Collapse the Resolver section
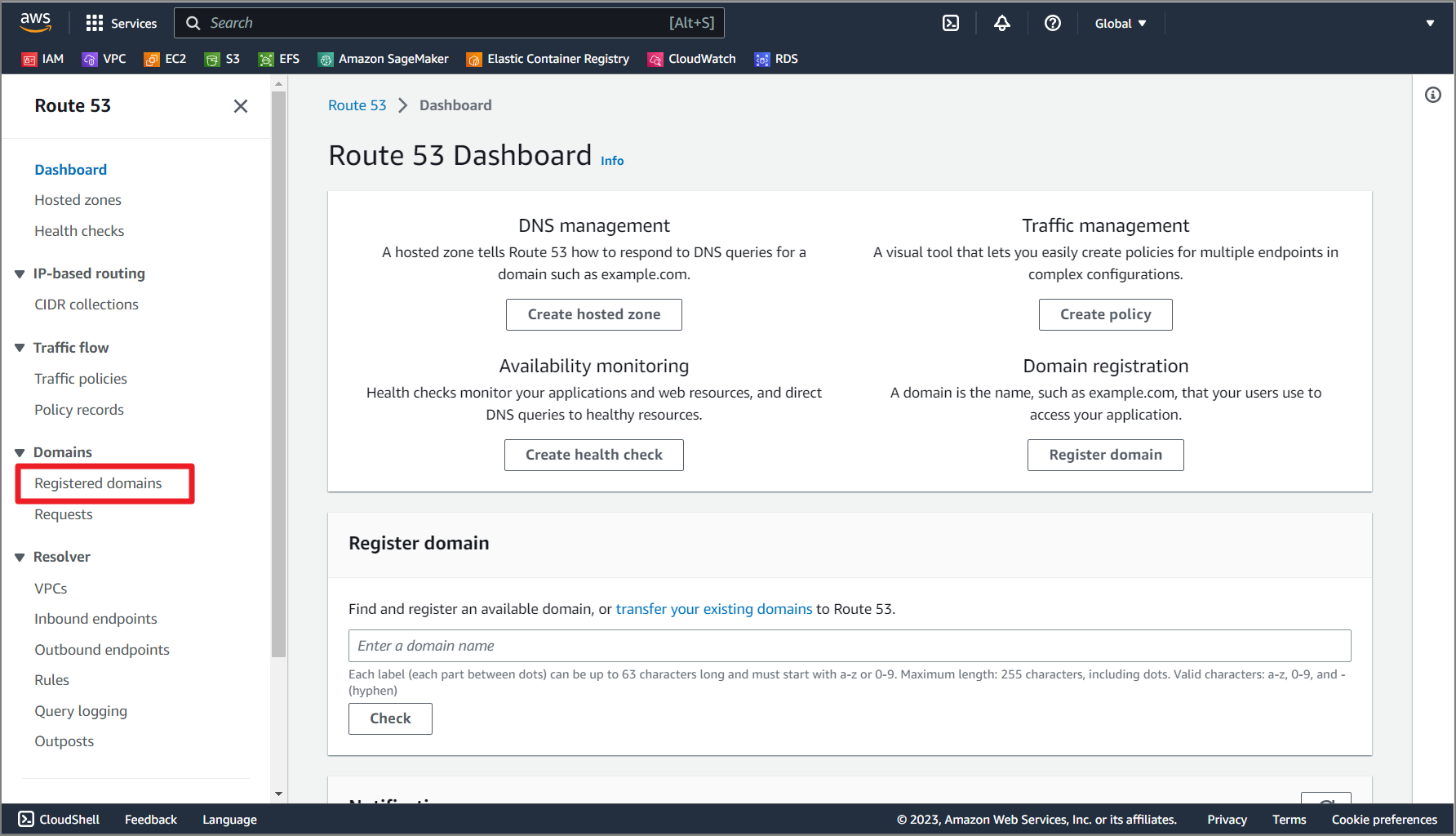 tap(20, 557)
